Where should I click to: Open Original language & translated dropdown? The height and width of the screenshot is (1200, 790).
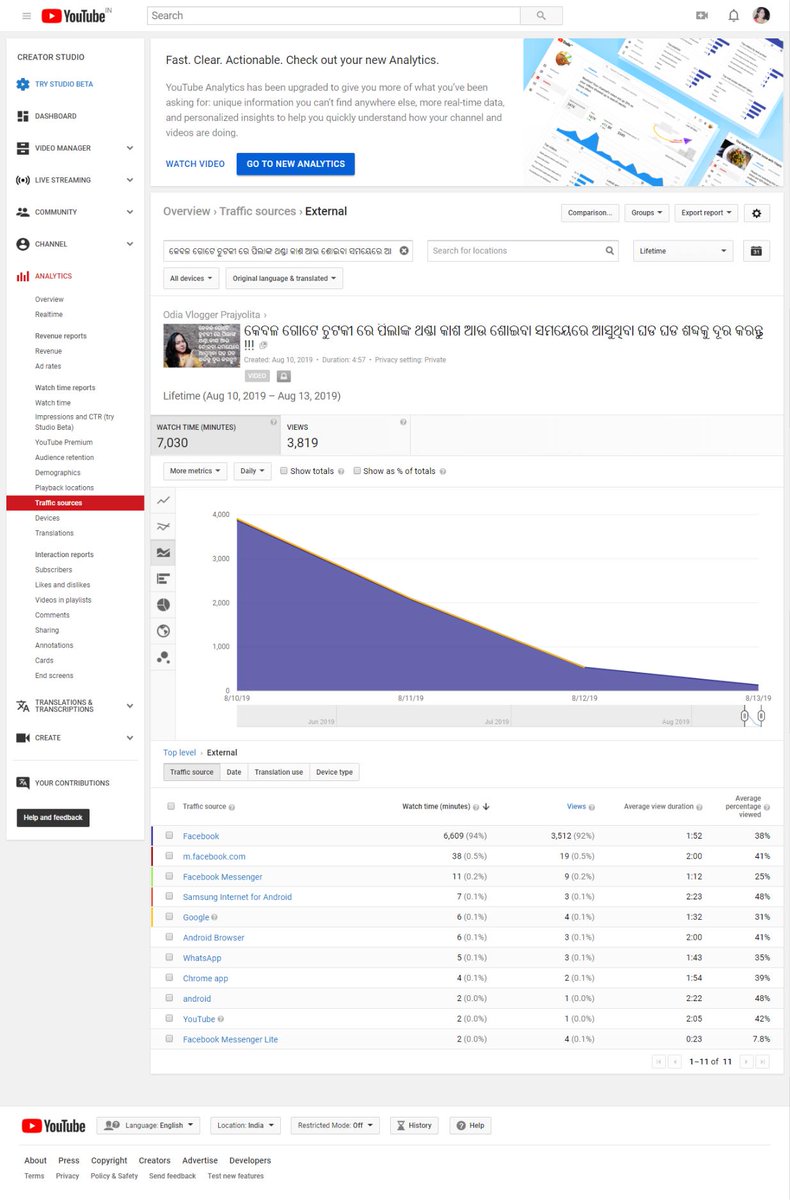pyautogui.click(x=284, y=279)
